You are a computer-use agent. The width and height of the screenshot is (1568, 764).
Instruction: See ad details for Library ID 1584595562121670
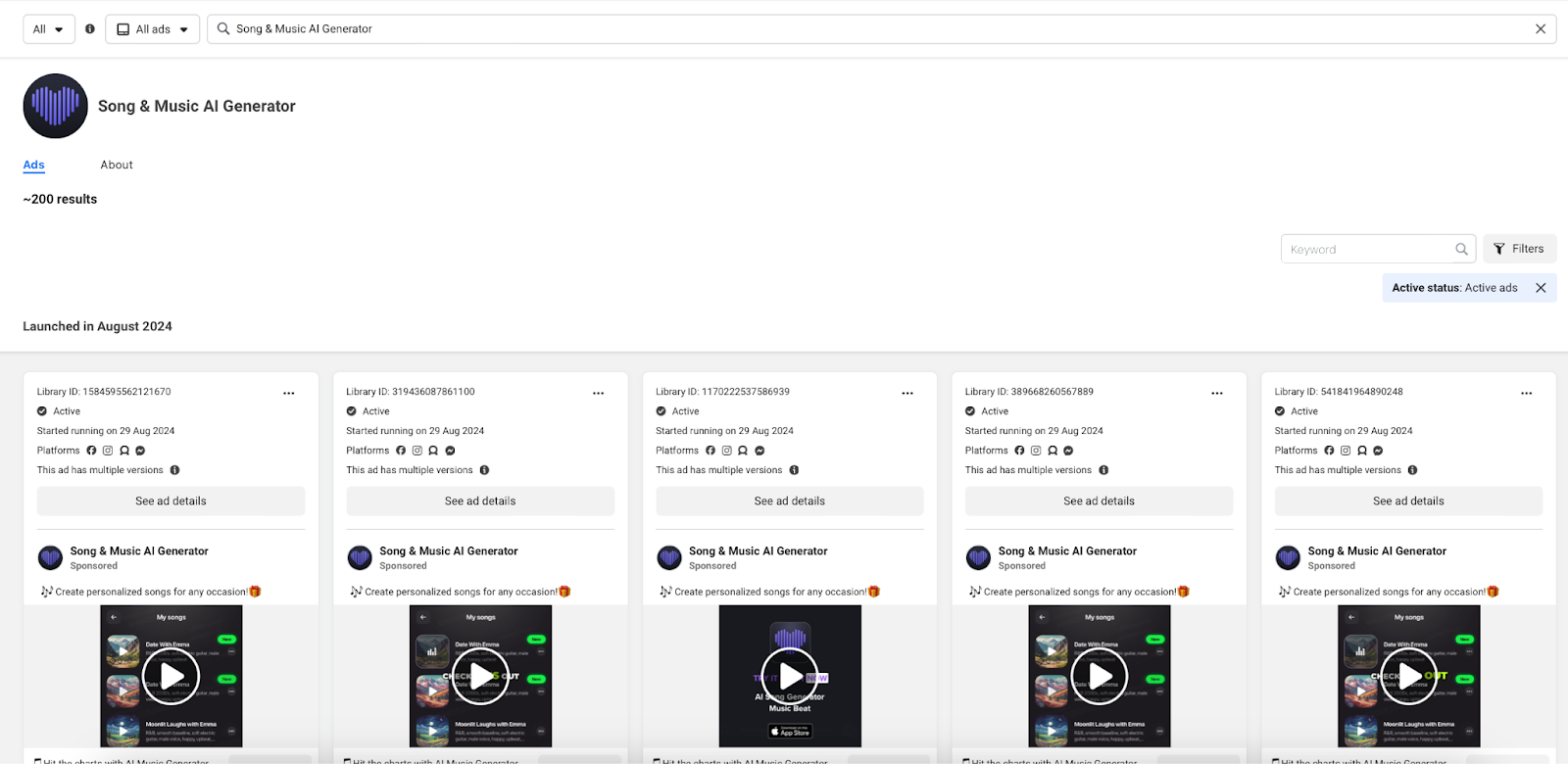[171, 501]
